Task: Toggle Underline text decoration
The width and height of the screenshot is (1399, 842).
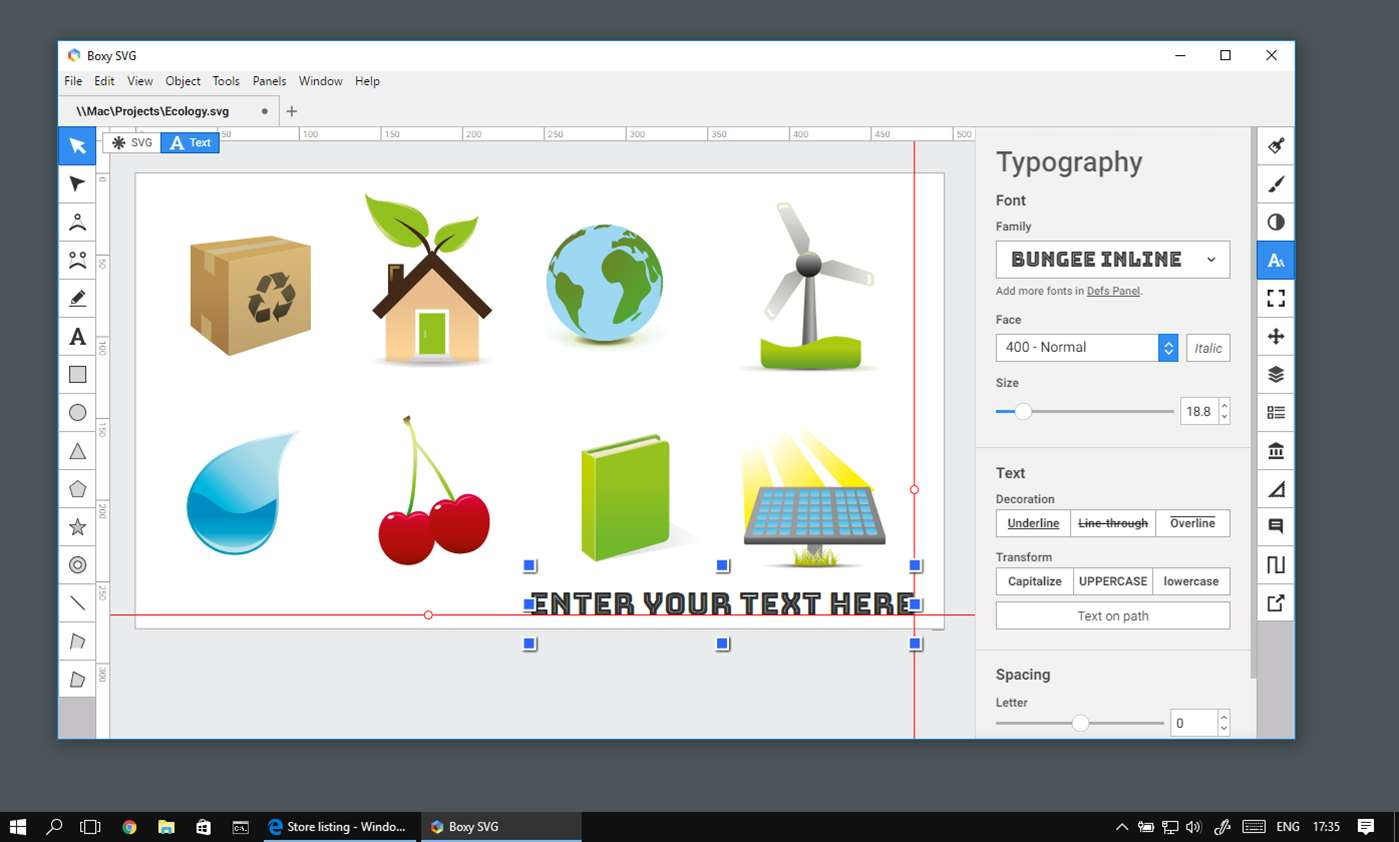Action: [1033, 523]
